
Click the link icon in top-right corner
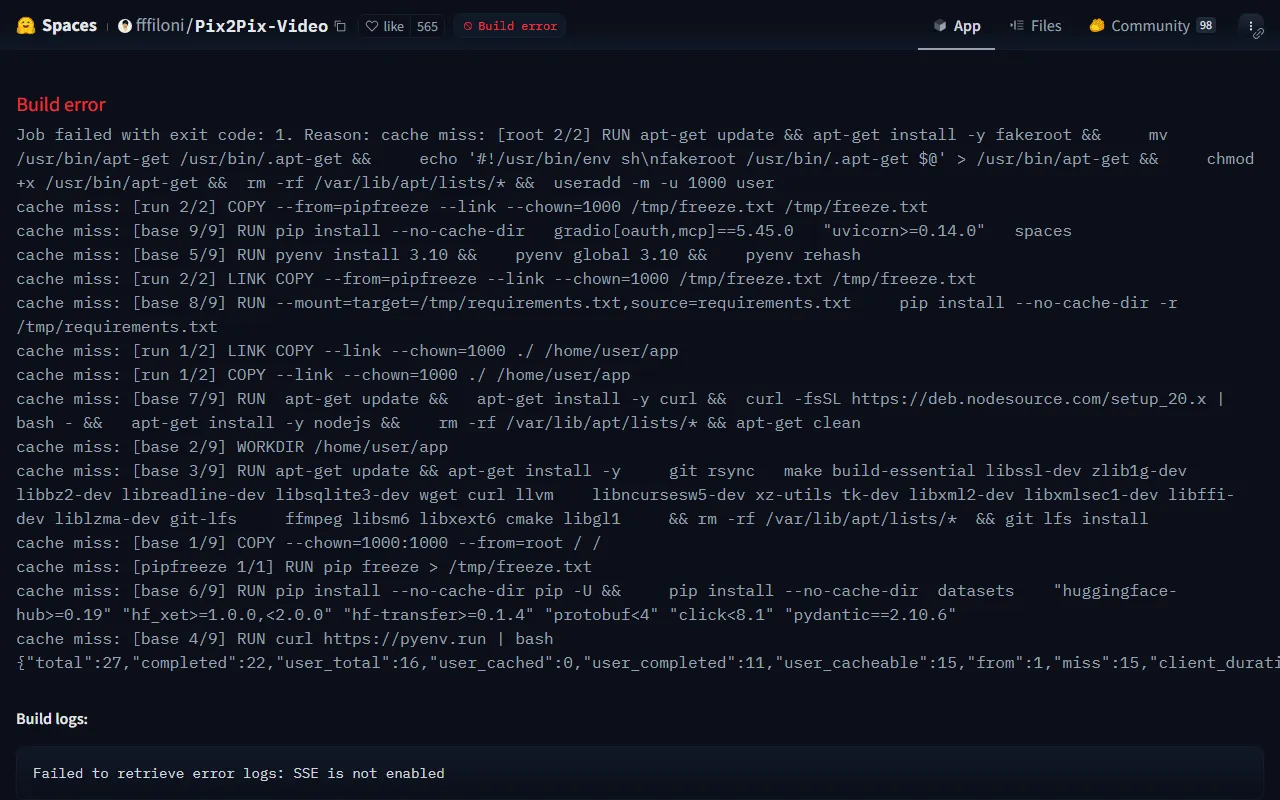click(1258, 34)
